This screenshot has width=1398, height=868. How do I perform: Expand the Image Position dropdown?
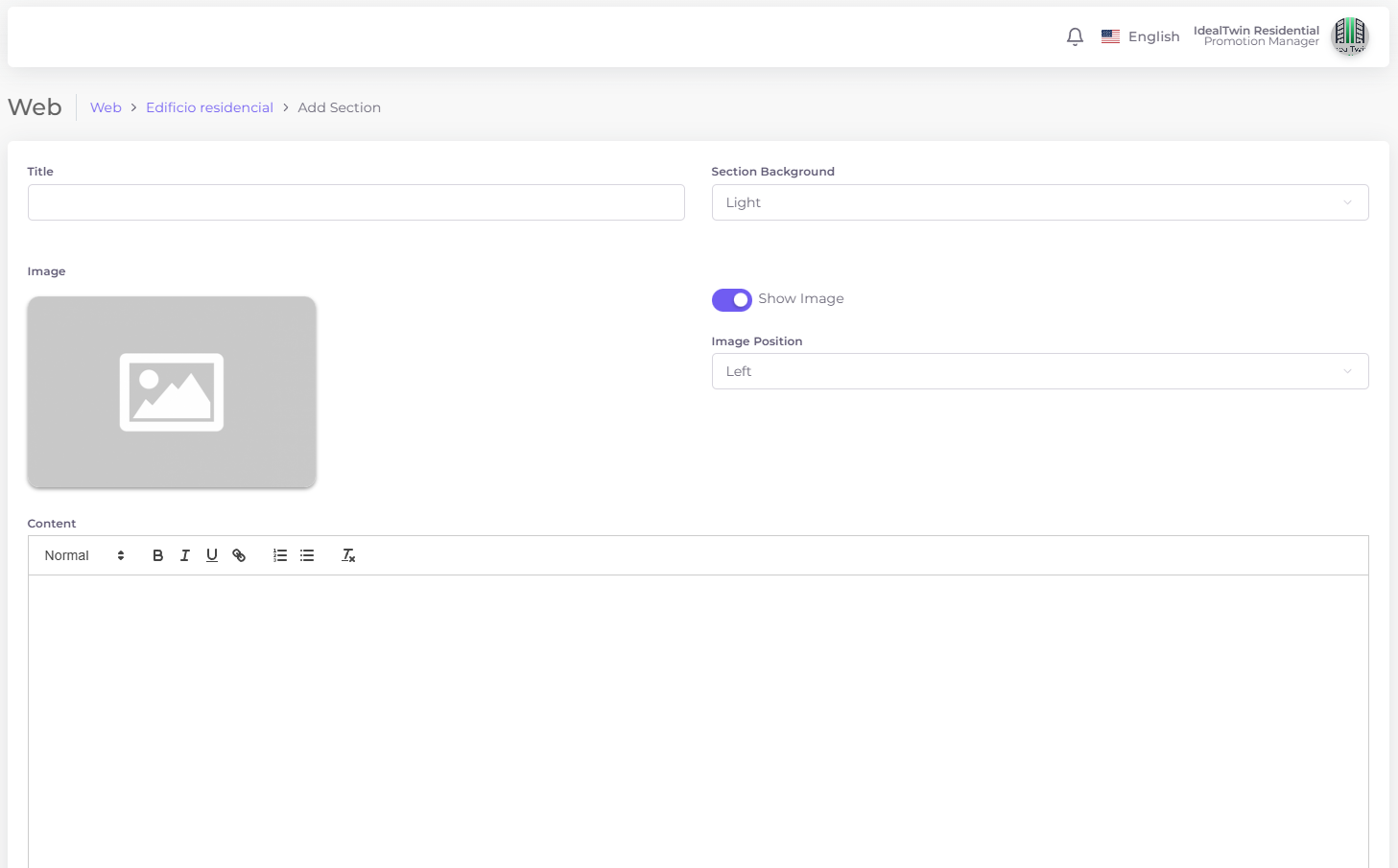click(1039, 371)
